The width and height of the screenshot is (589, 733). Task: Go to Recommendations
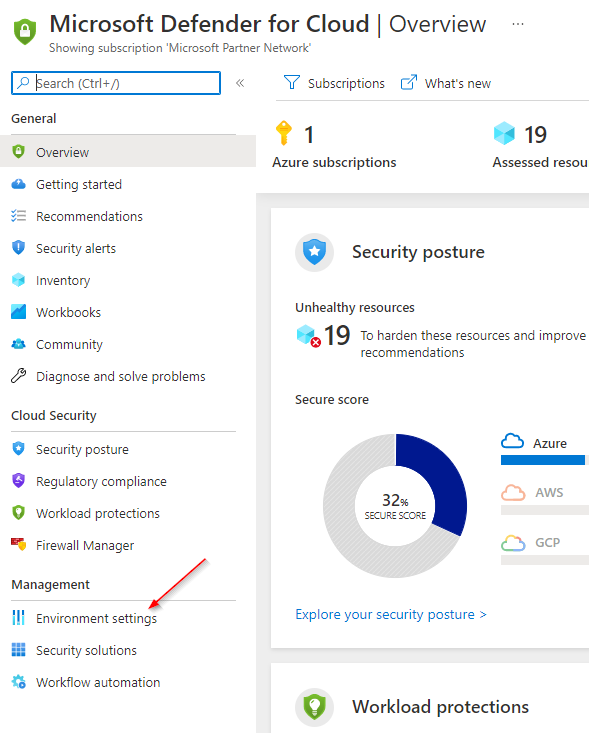[89, 216]
